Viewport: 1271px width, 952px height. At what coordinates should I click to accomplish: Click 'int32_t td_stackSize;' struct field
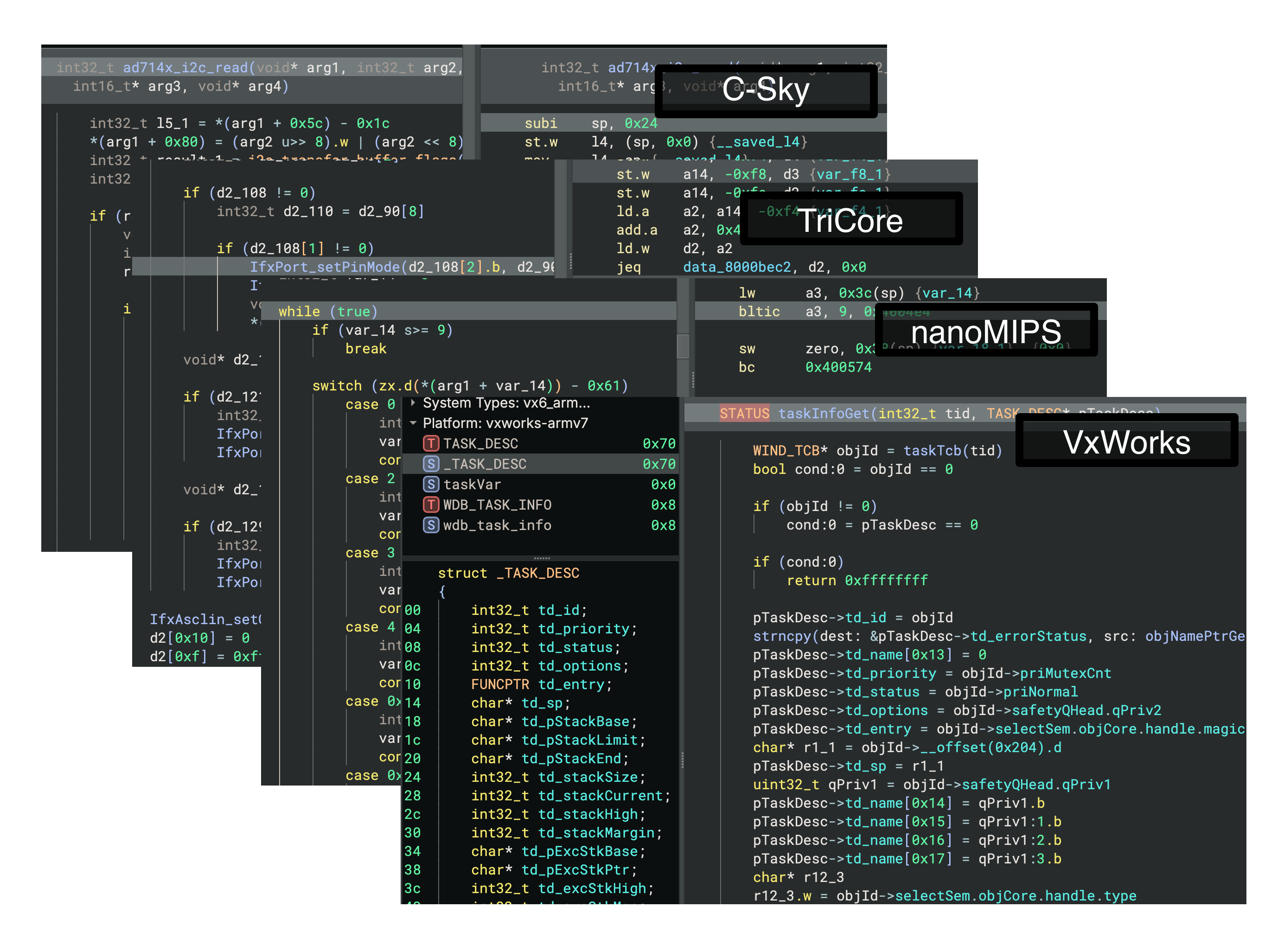[558, 777]
